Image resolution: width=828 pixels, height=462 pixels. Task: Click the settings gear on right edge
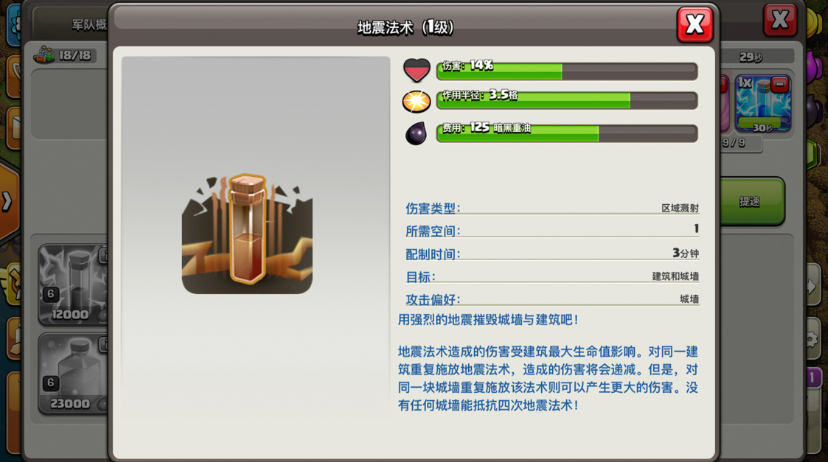tap(813, 338)
